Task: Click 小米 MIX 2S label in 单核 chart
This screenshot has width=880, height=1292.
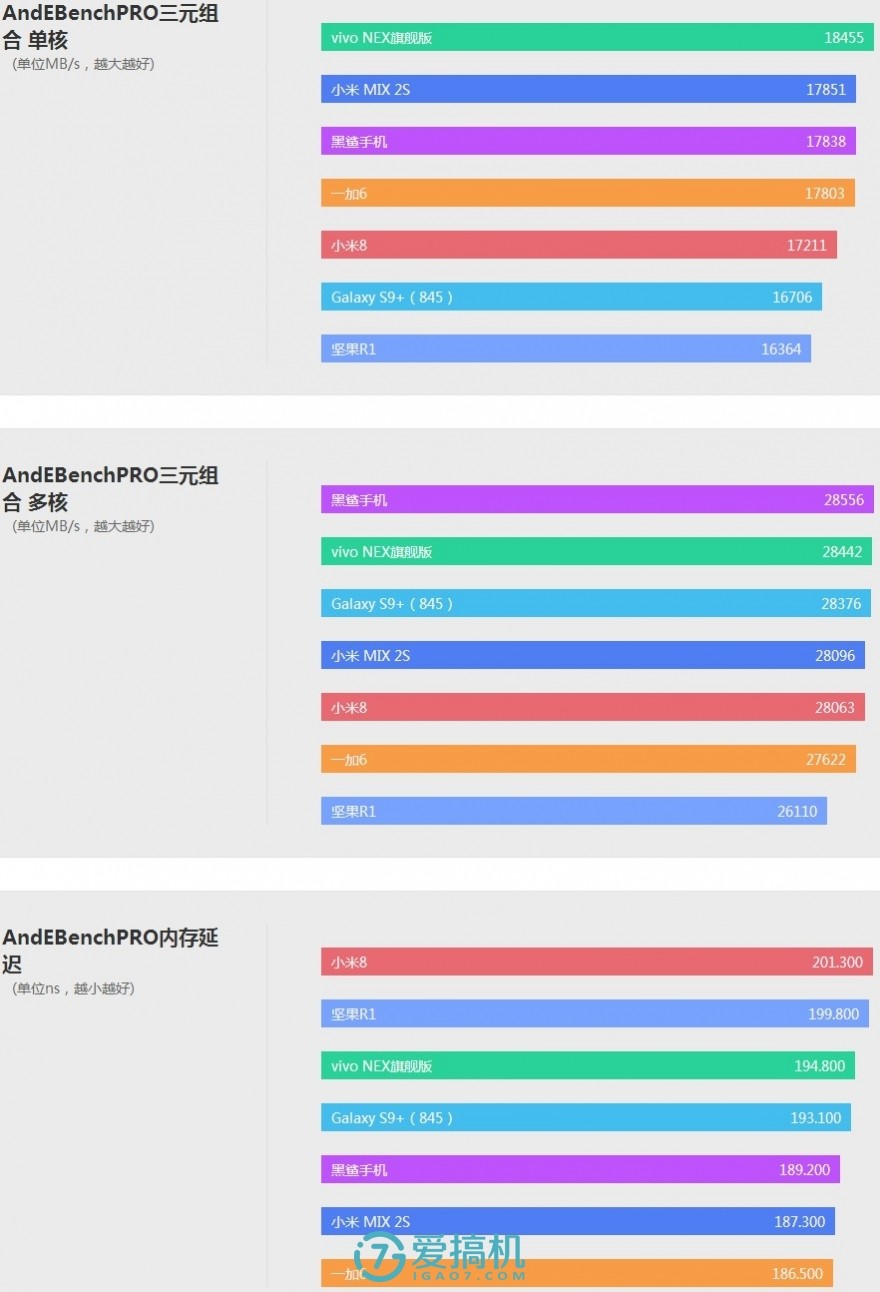Action: click(370, 90)
